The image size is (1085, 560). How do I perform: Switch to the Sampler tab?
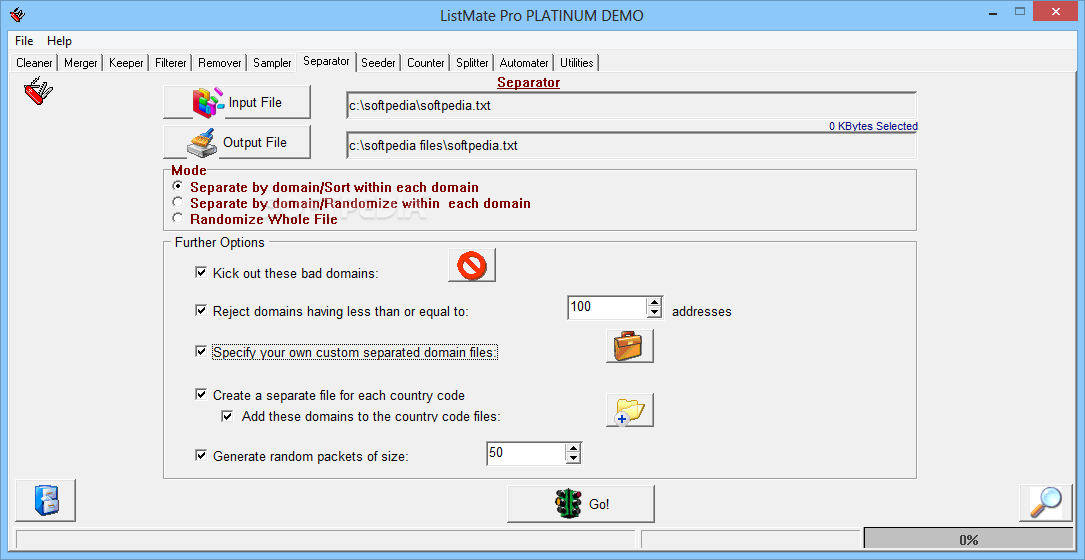click(273, 63)
